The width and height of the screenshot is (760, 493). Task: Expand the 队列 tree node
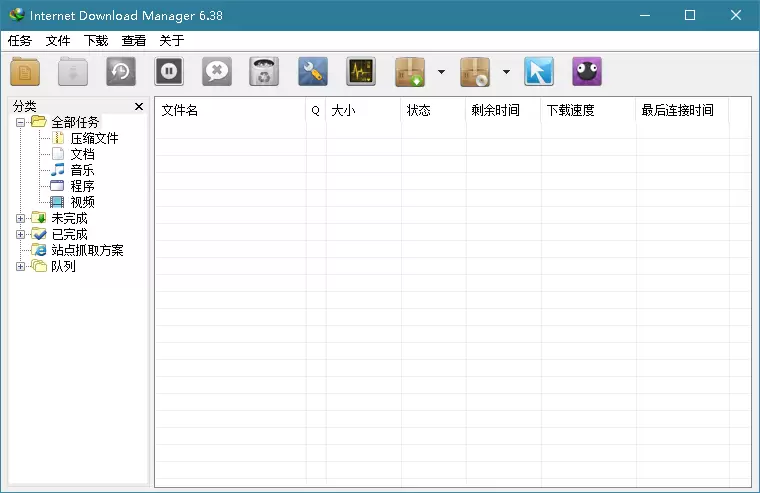click(x=20, y=266)
